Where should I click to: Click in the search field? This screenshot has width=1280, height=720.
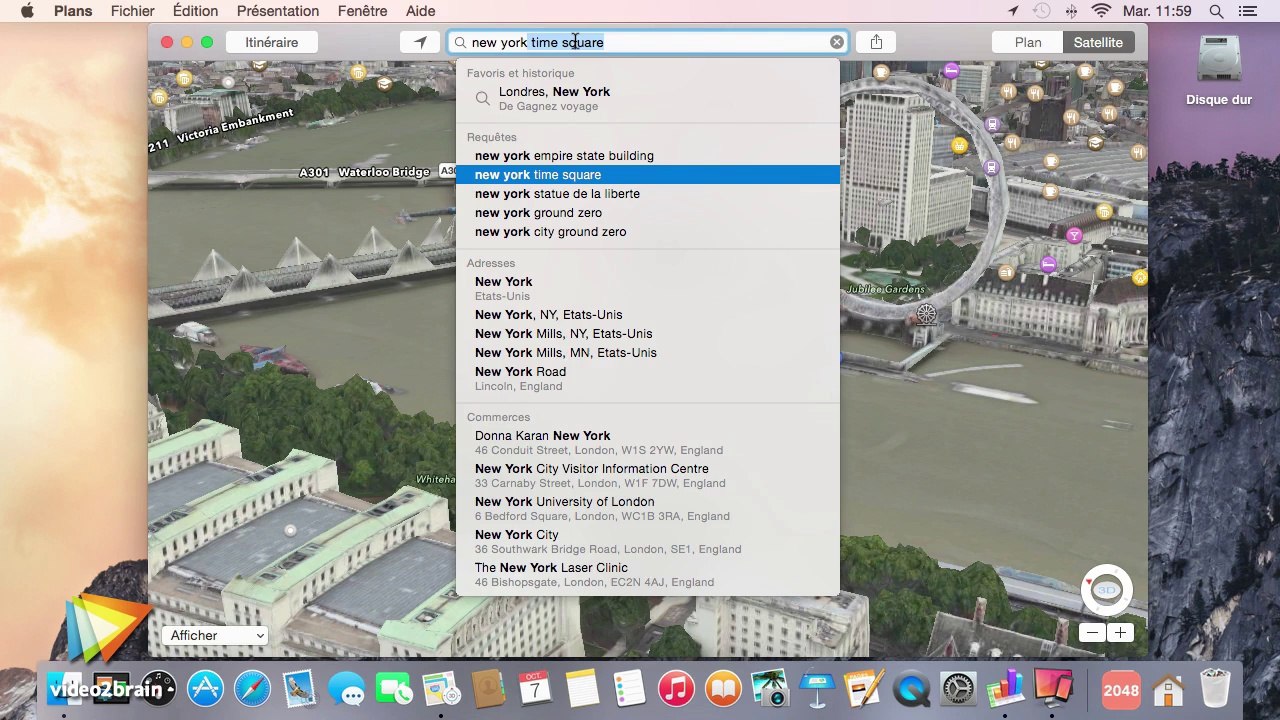coord(648,42)
